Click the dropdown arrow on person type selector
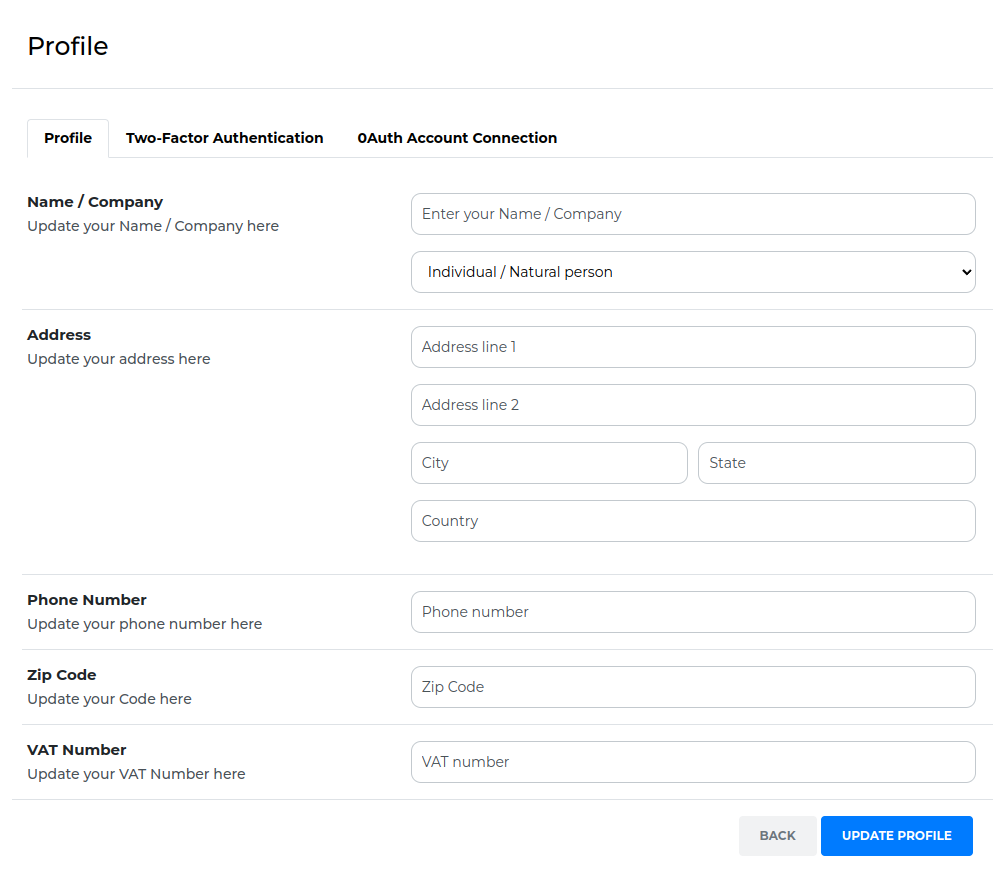 point(966,272)
